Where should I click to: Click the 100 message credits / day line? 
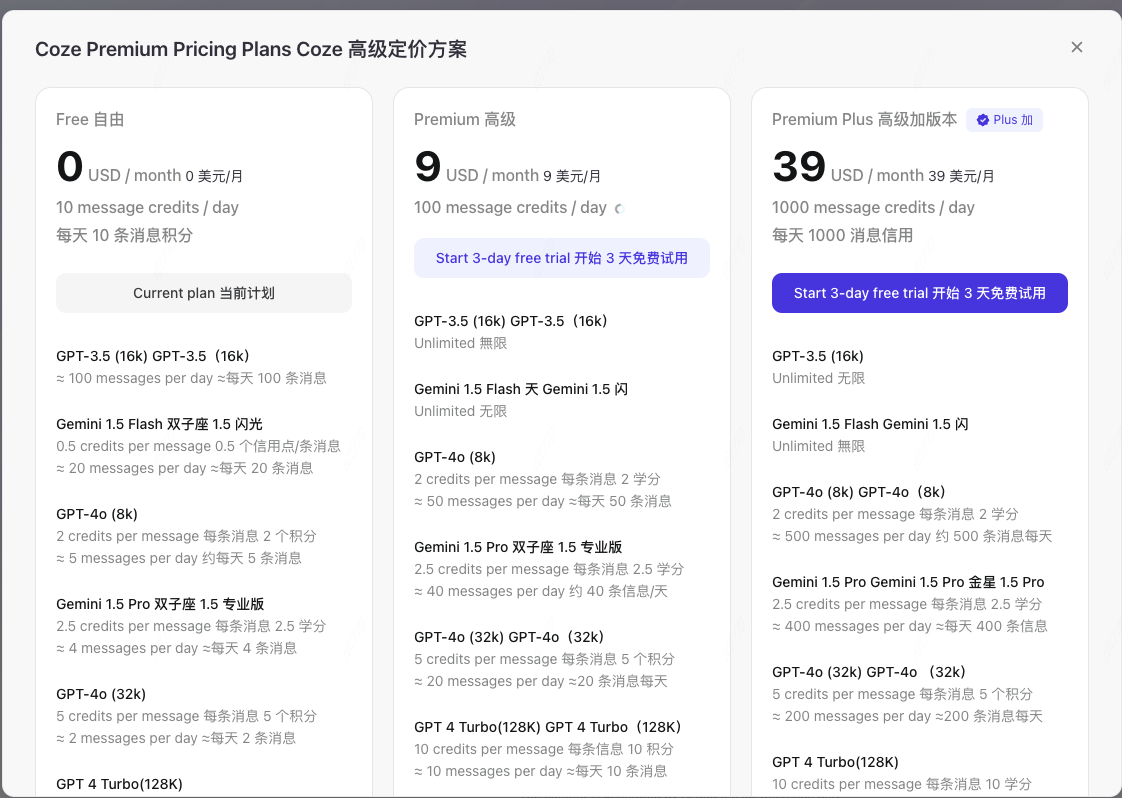(x=510, y=208)
